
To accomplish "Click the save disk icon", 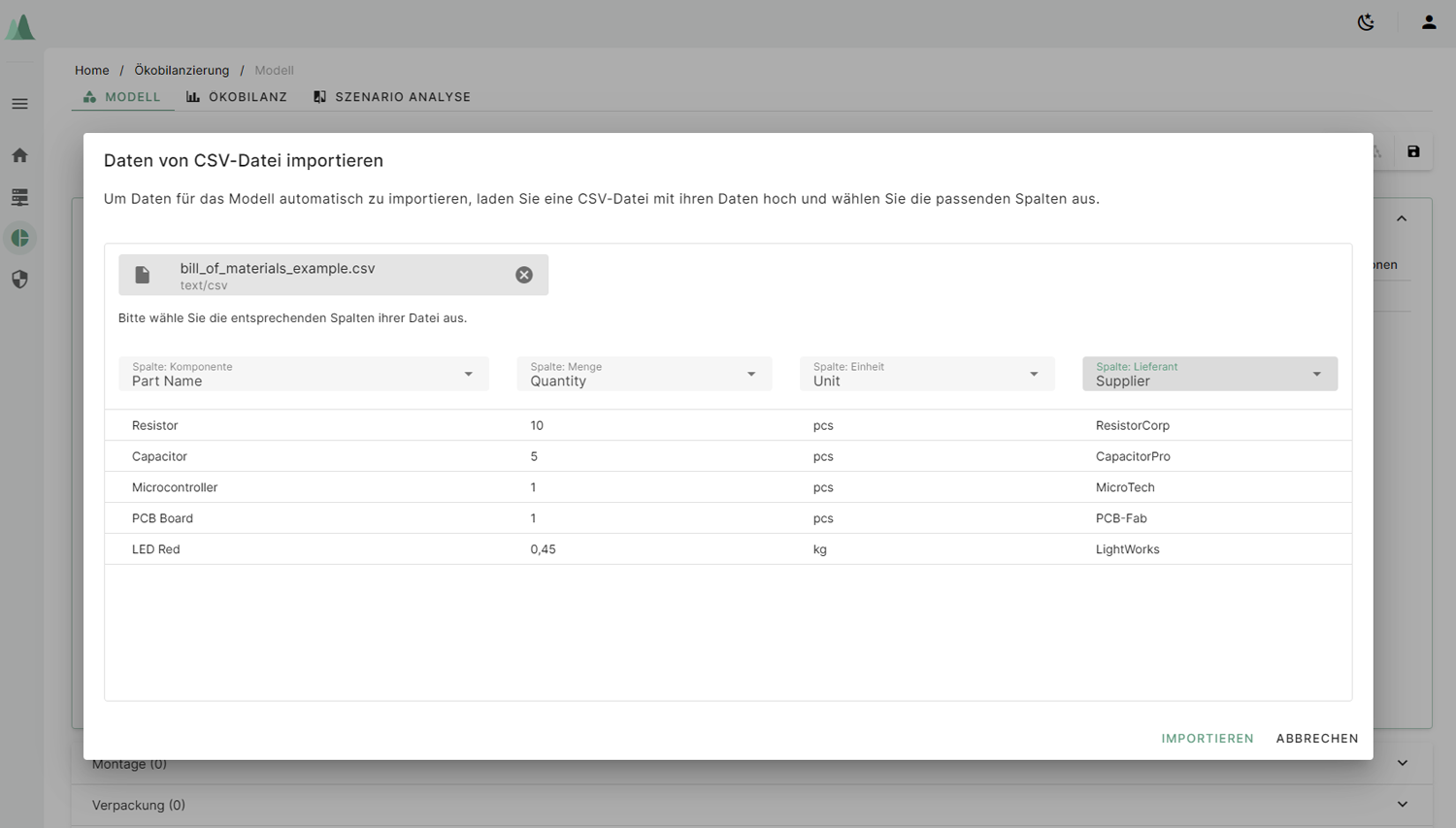I will tap(1413, 151).
